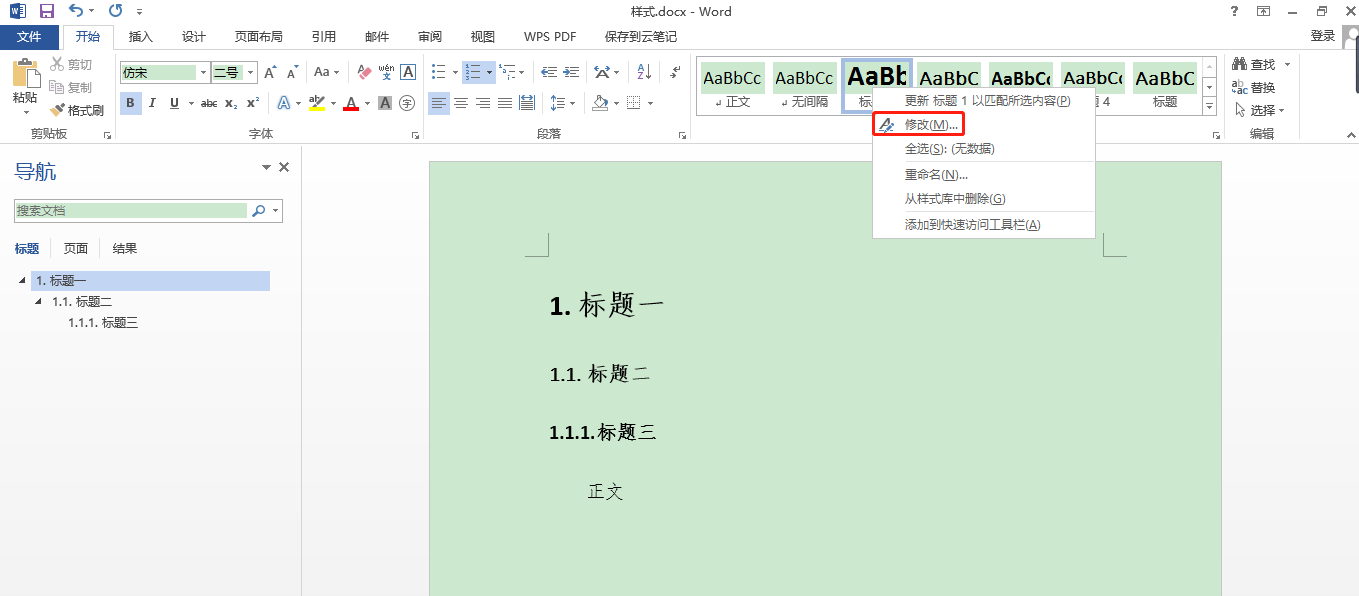Open the line spacing dropdown
This screenshot has height=596, width=1359.
click(x=562, y=103)
